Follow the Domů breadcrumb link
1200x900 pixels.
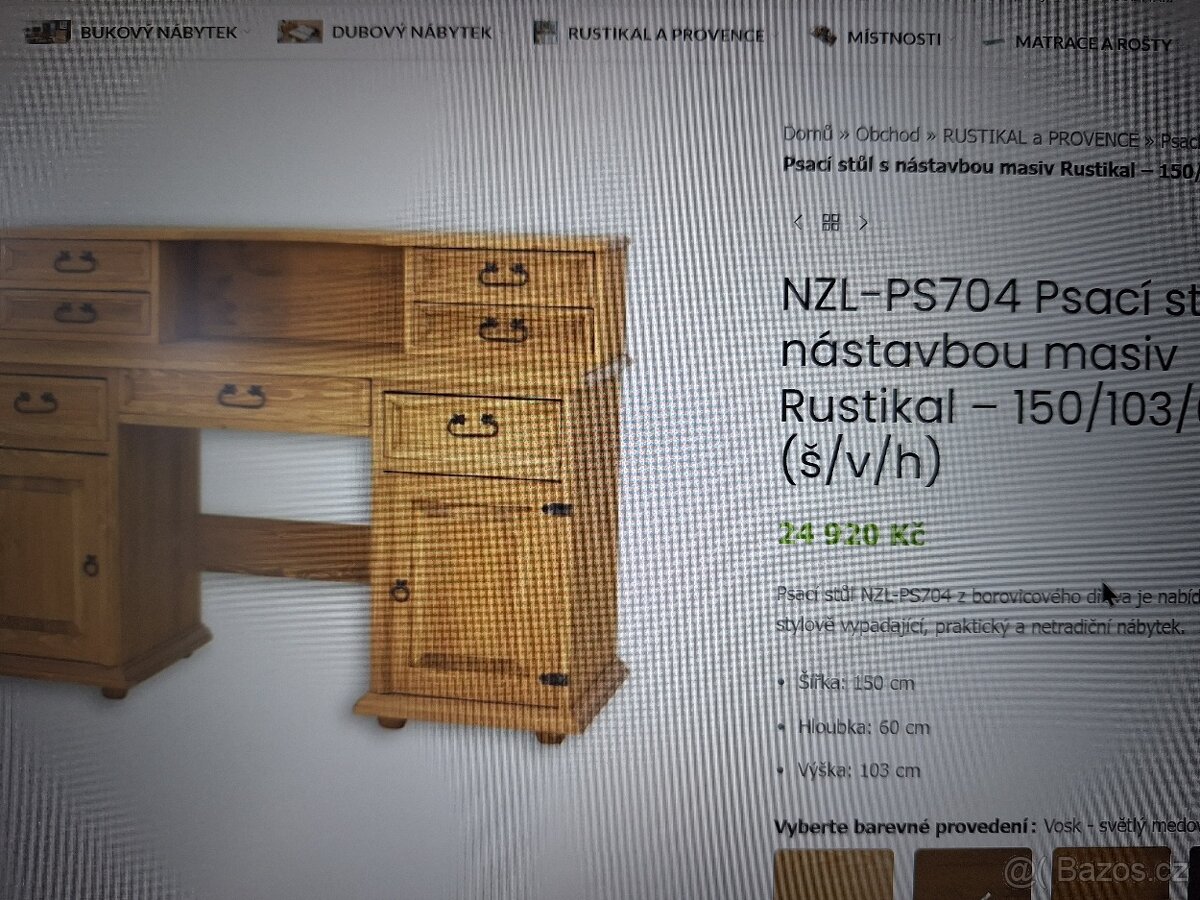[x=808, y=133]
